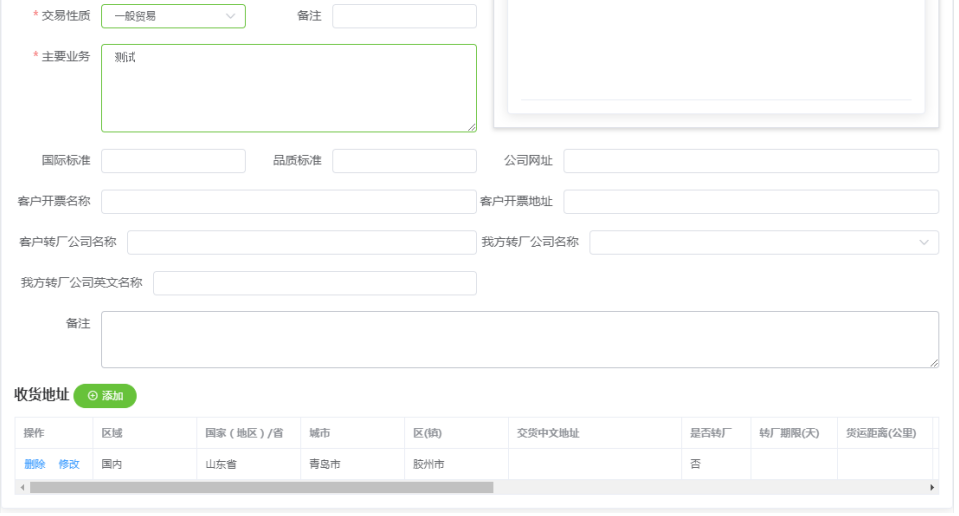Click the 是否转厂 column header

click(x=716, y=433)
